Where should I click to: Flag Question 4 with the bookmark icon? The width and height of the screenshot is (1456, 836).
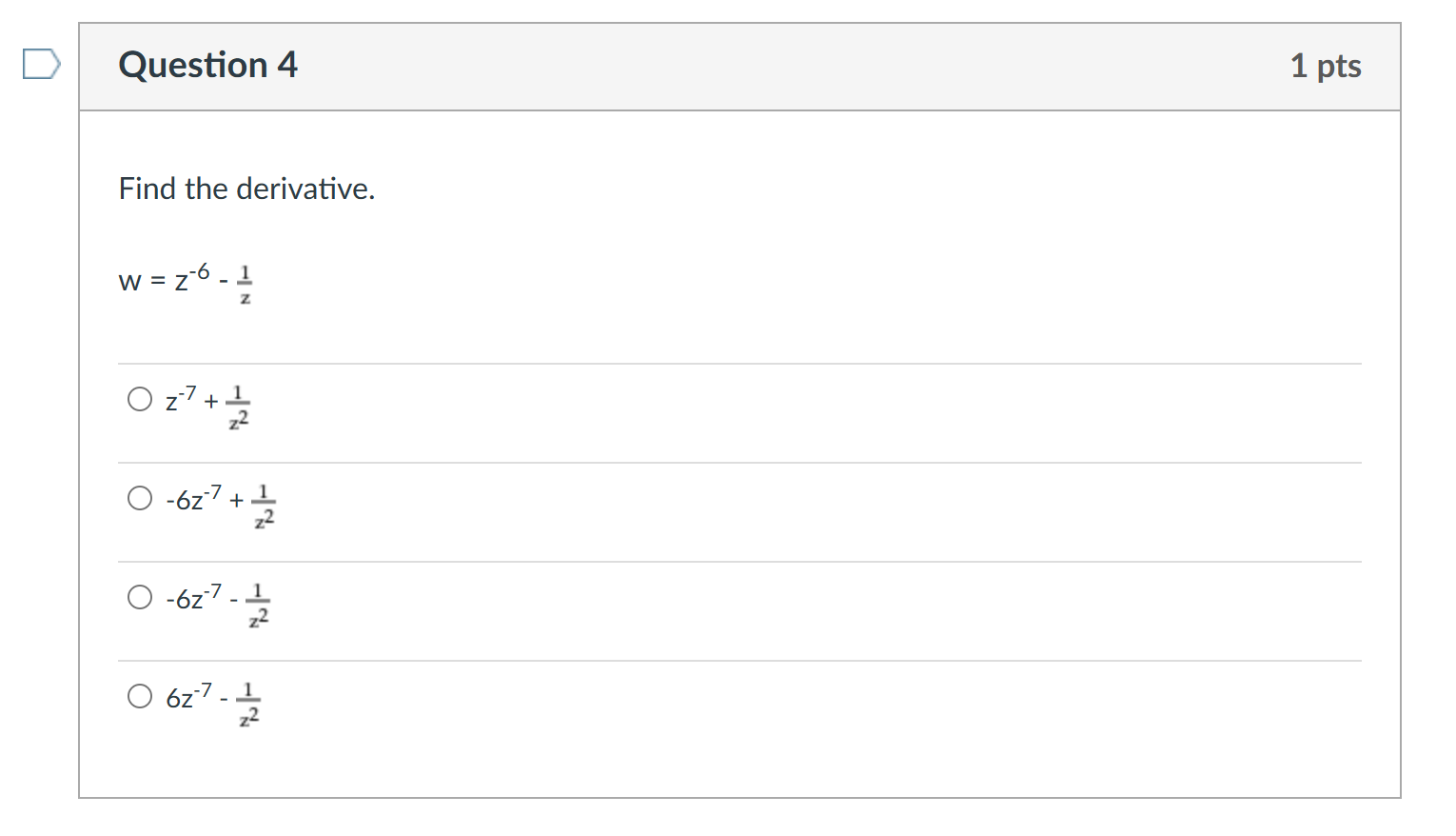point(42,65)
